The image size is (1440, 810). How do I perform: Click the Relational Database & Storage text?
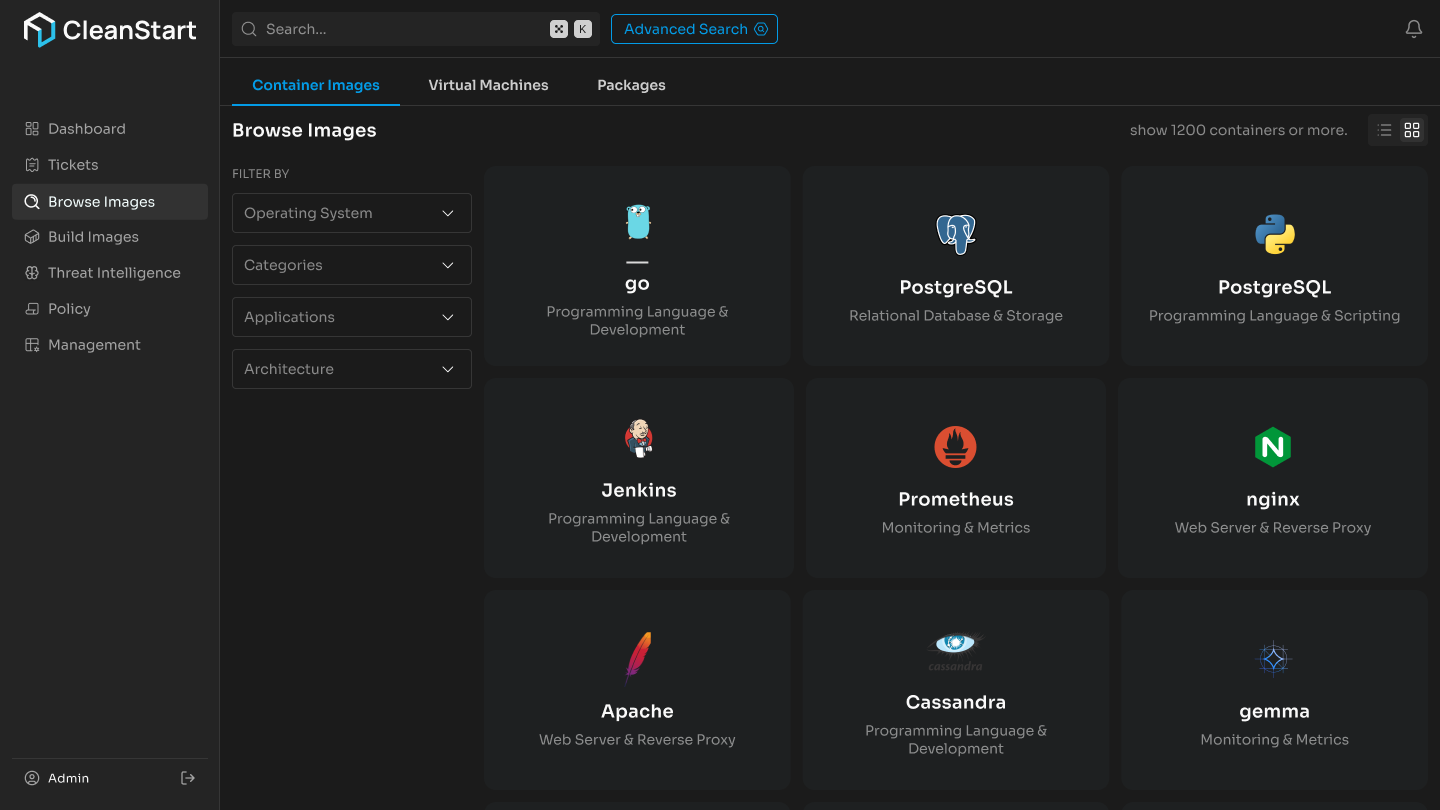point(956,316)
